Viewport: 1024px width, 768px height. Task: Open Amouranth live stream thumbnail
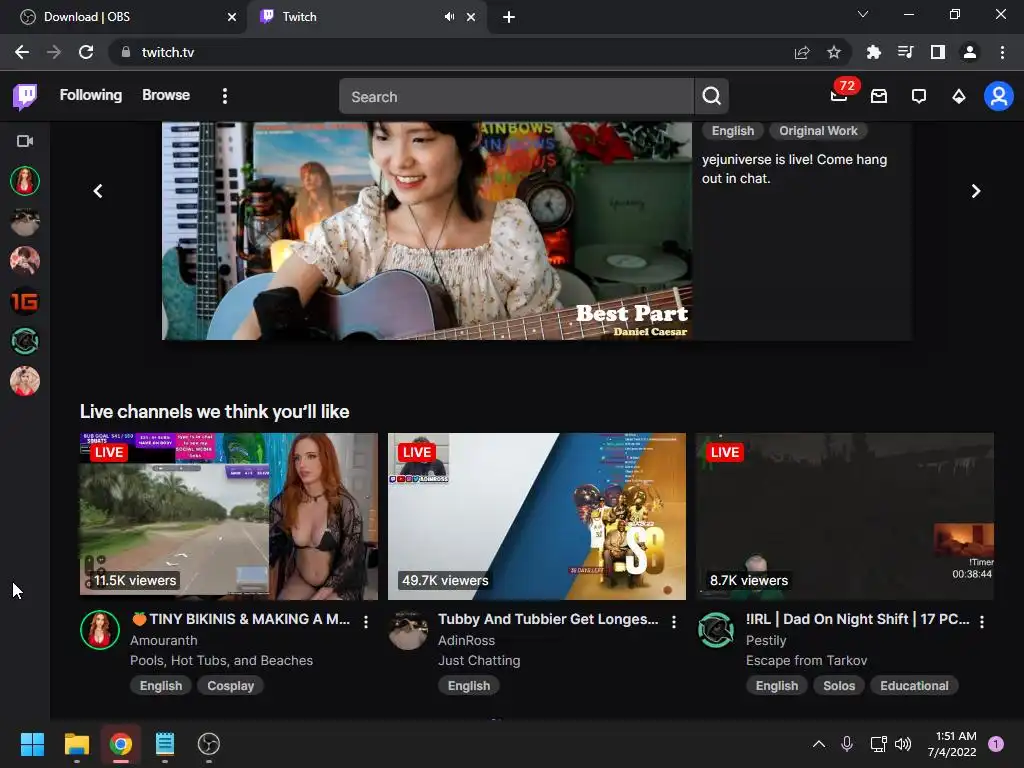[229, 516]
